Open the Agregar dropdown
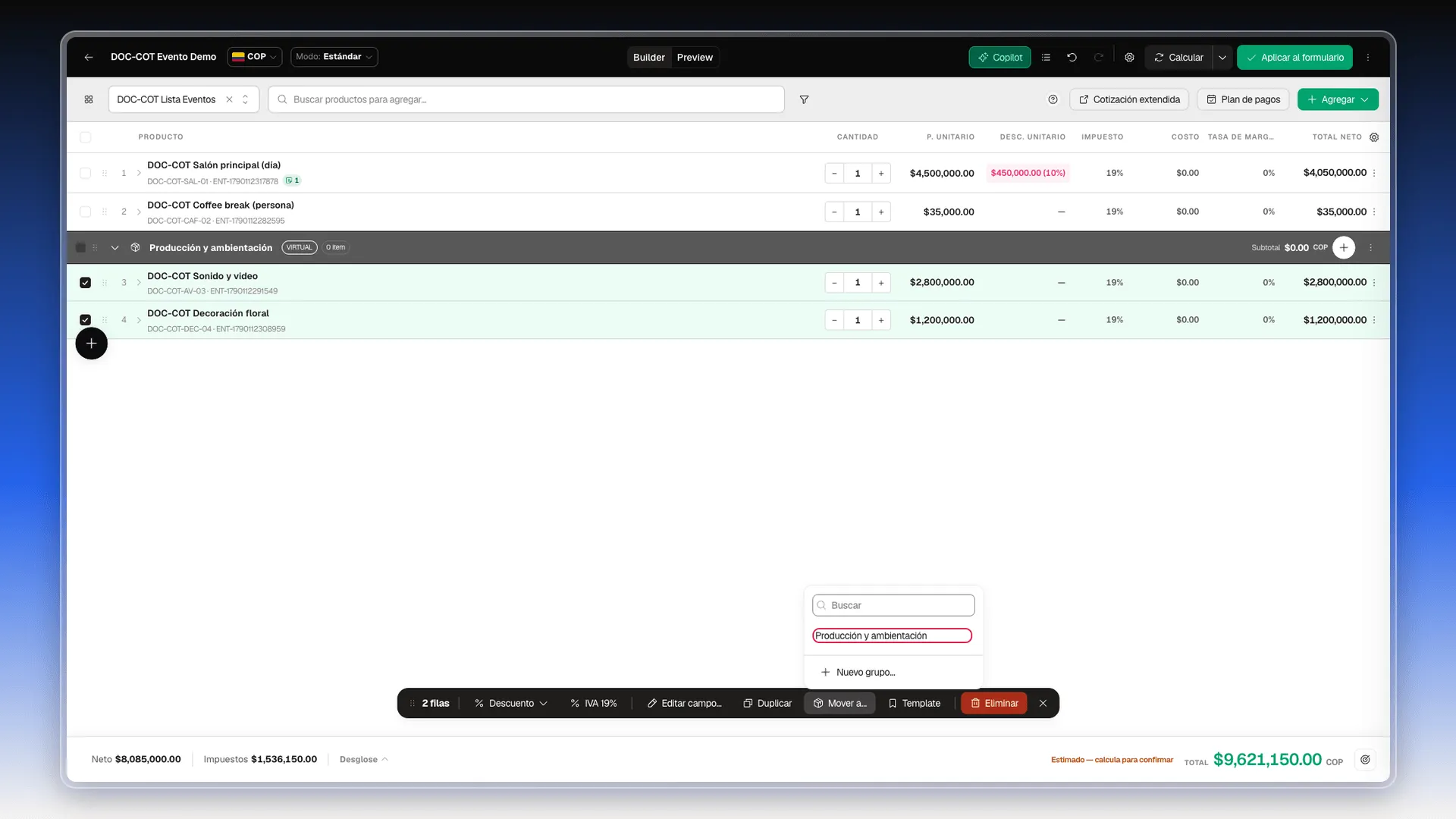The image size is (1456, 819). [1338, 99]
